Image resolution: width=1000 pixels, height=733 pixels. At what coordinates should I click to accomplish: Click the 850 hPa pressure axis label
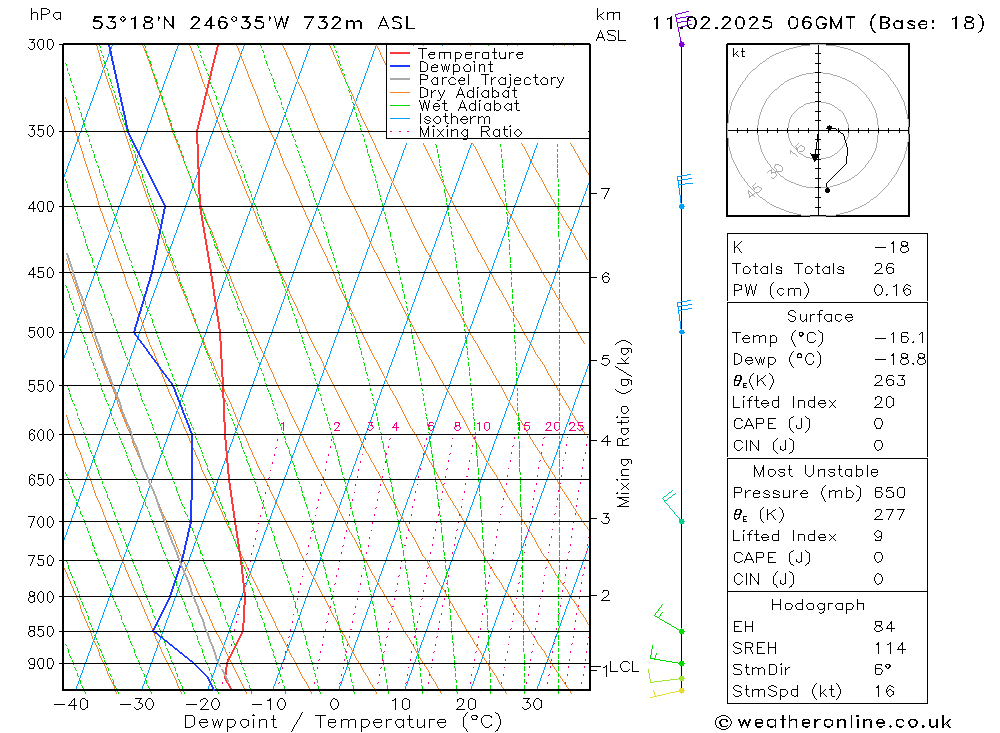tap(41, 632)
